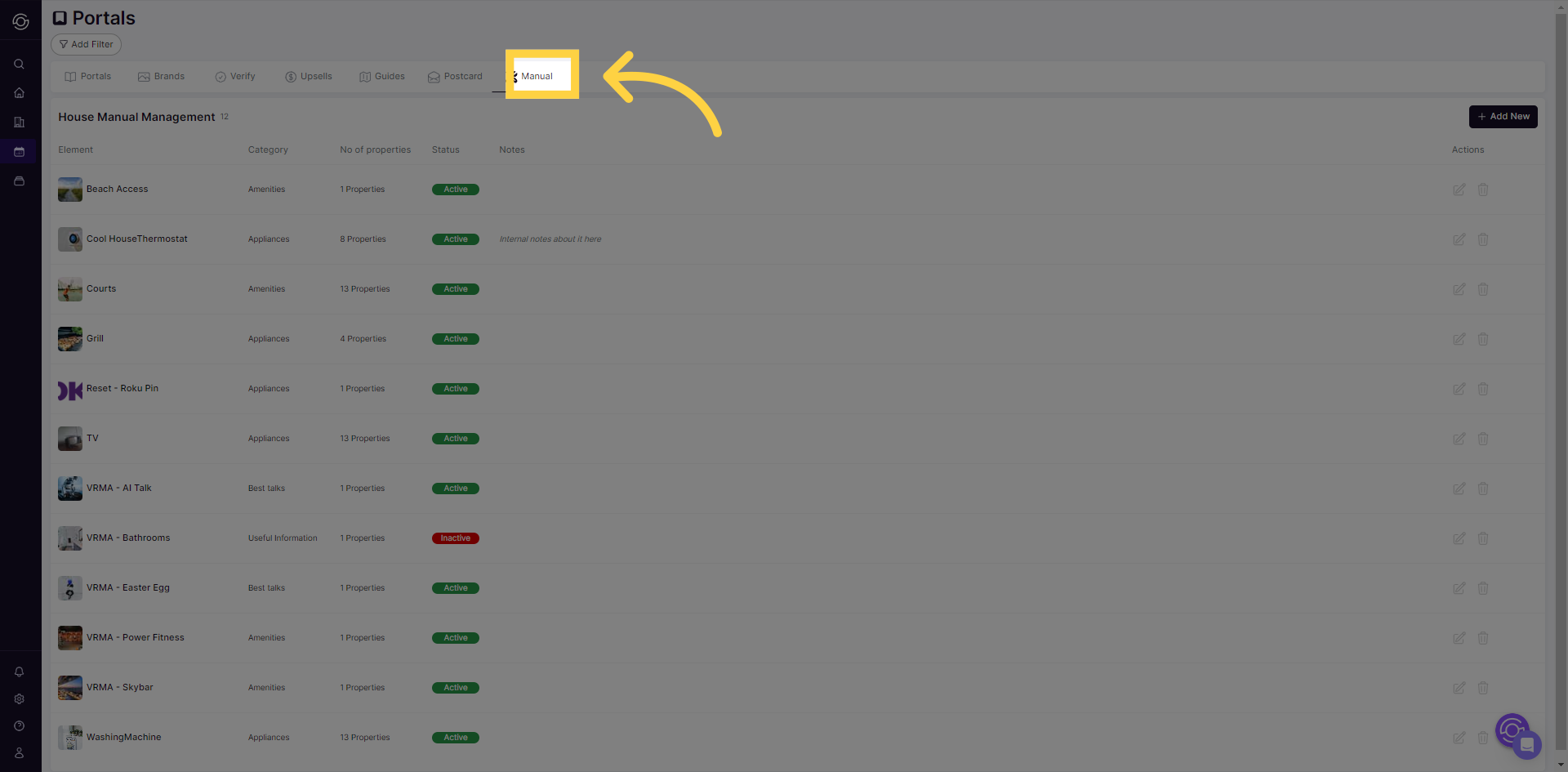Click the Add New button

click(x=1503, y=116)
